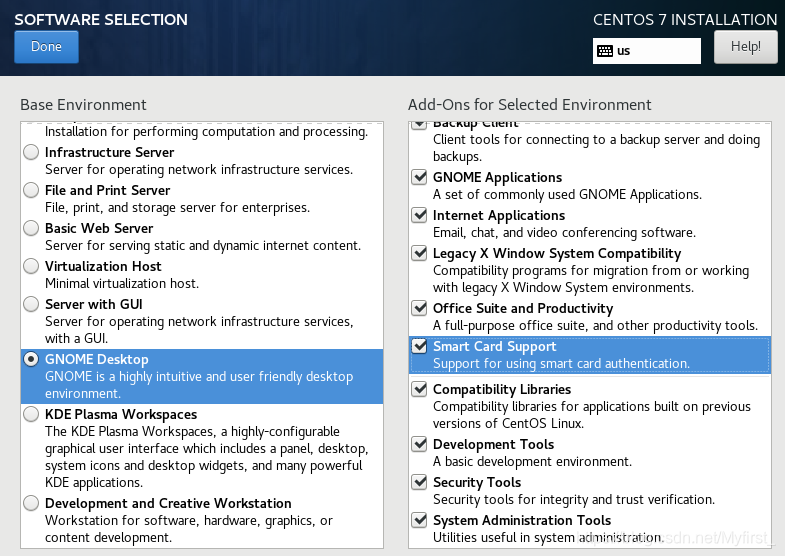Screen dimensions: 785x556
Task: Toggle Smart Card Support checkbox
Action: coord(419,346)
